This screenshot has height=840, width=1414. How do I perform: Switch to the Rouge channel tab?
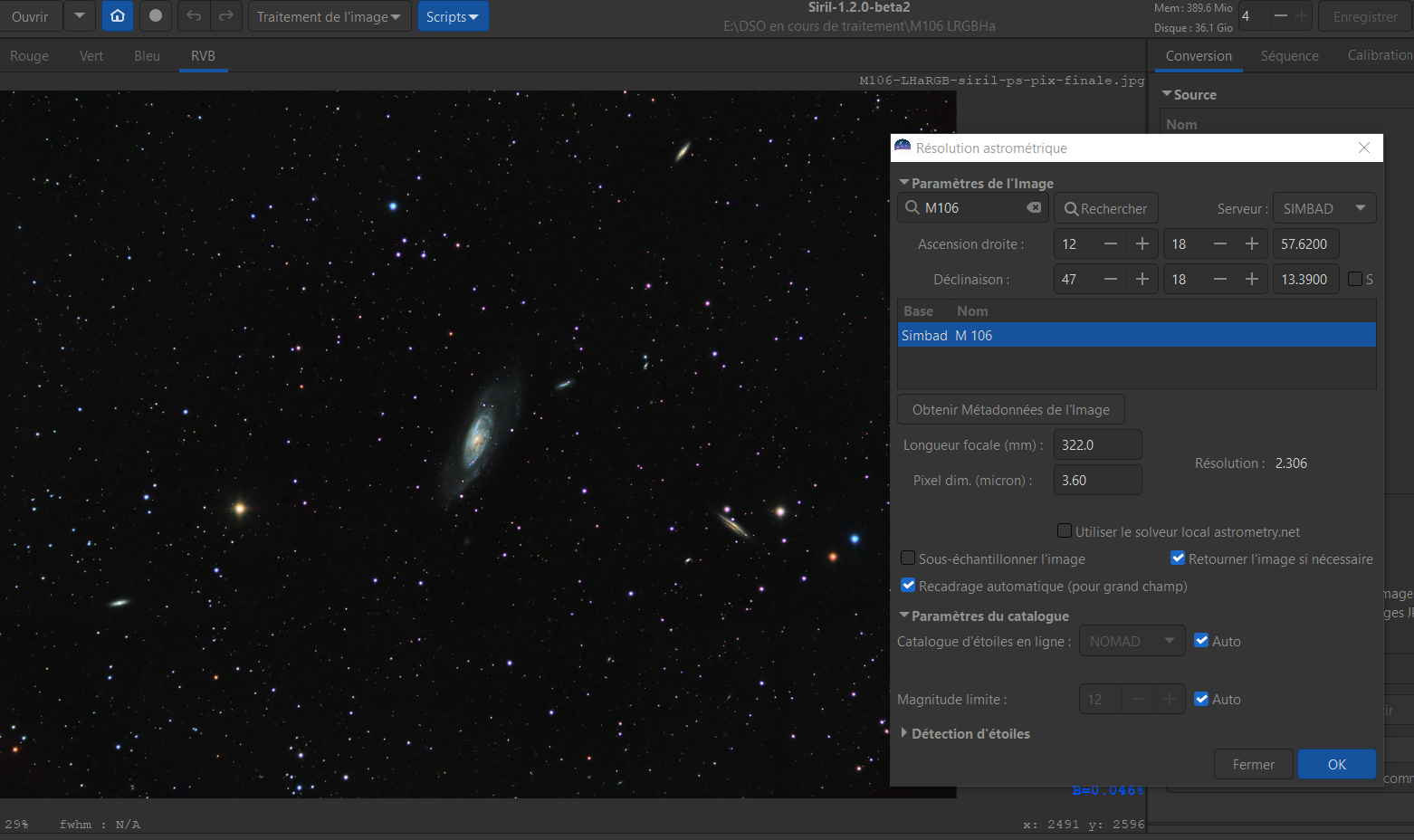tap(30, 56)
